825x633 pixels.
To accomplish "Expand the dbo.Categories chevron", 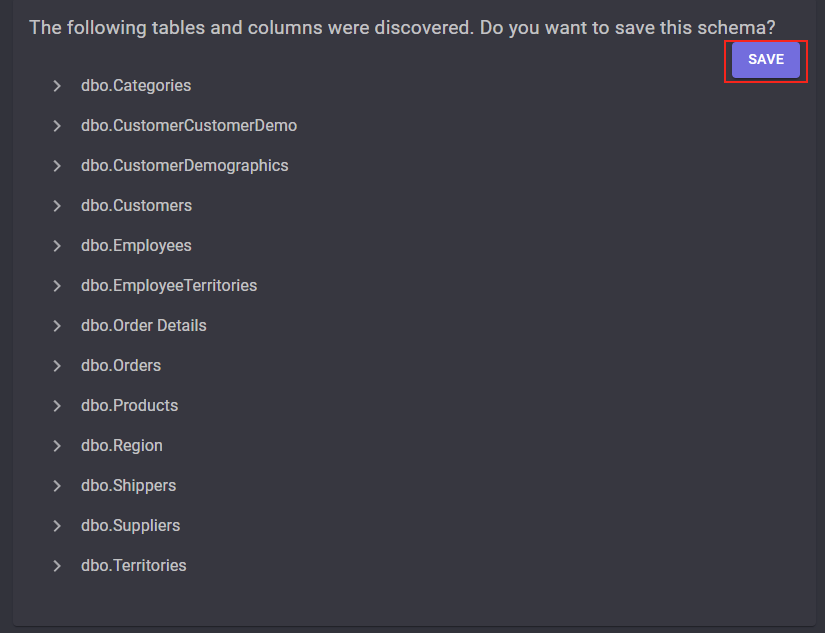I will [x=57, y=86].
